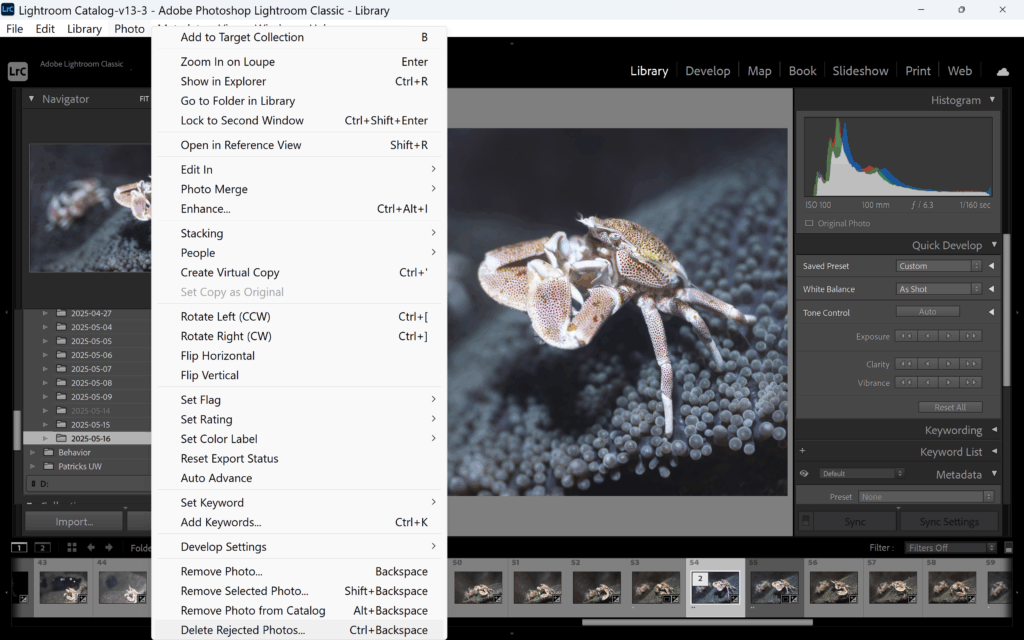Expand the Keywording panel
Image resolution: width=1024 pixels, height=640 pixels.
[x=994, y=430]
